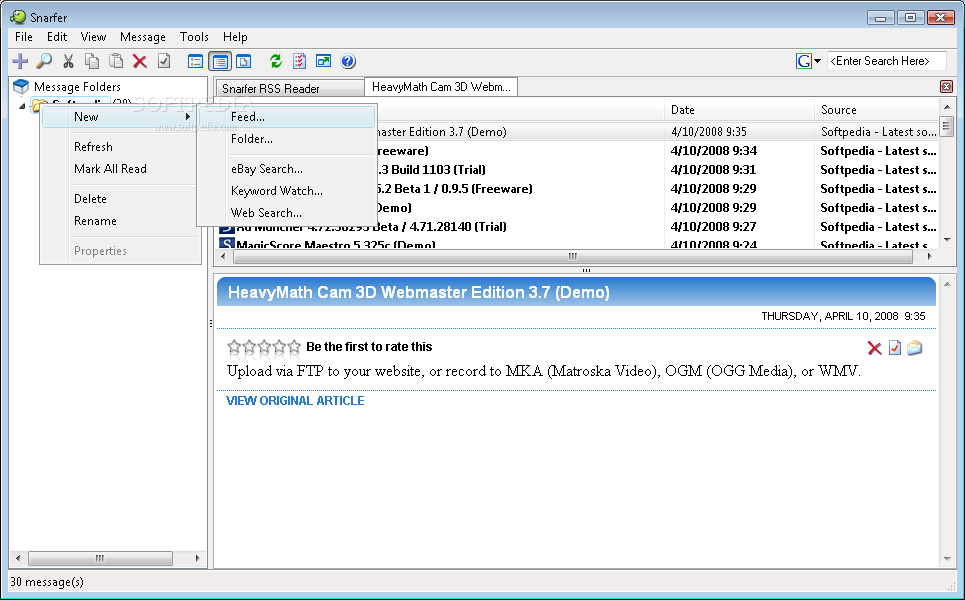Choose Feed... from the New submenu
This screenshot has height=600, width=965.
(287, 117)
